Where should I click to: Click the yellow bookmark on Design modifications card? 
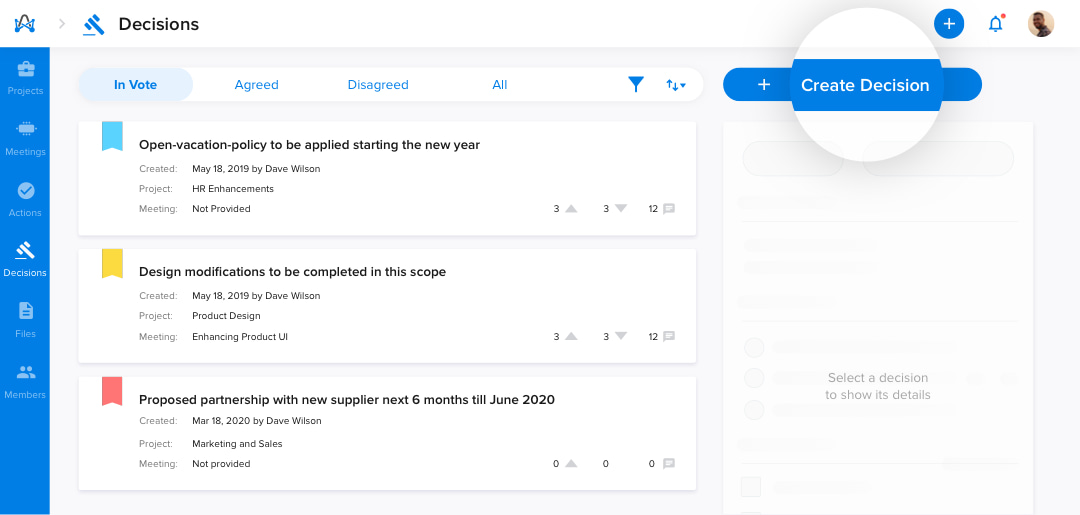112,264
